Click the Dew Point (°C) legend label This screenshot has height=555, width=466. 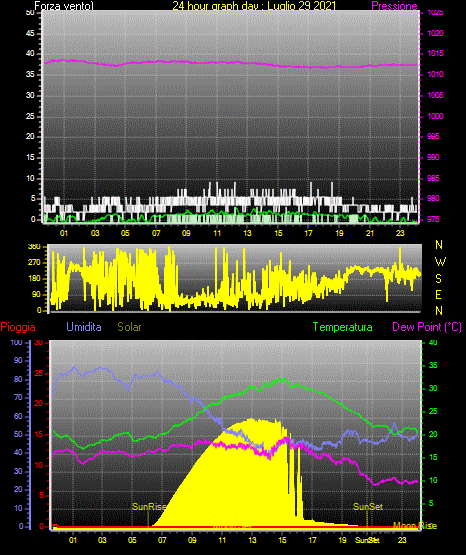coord(427,327)
